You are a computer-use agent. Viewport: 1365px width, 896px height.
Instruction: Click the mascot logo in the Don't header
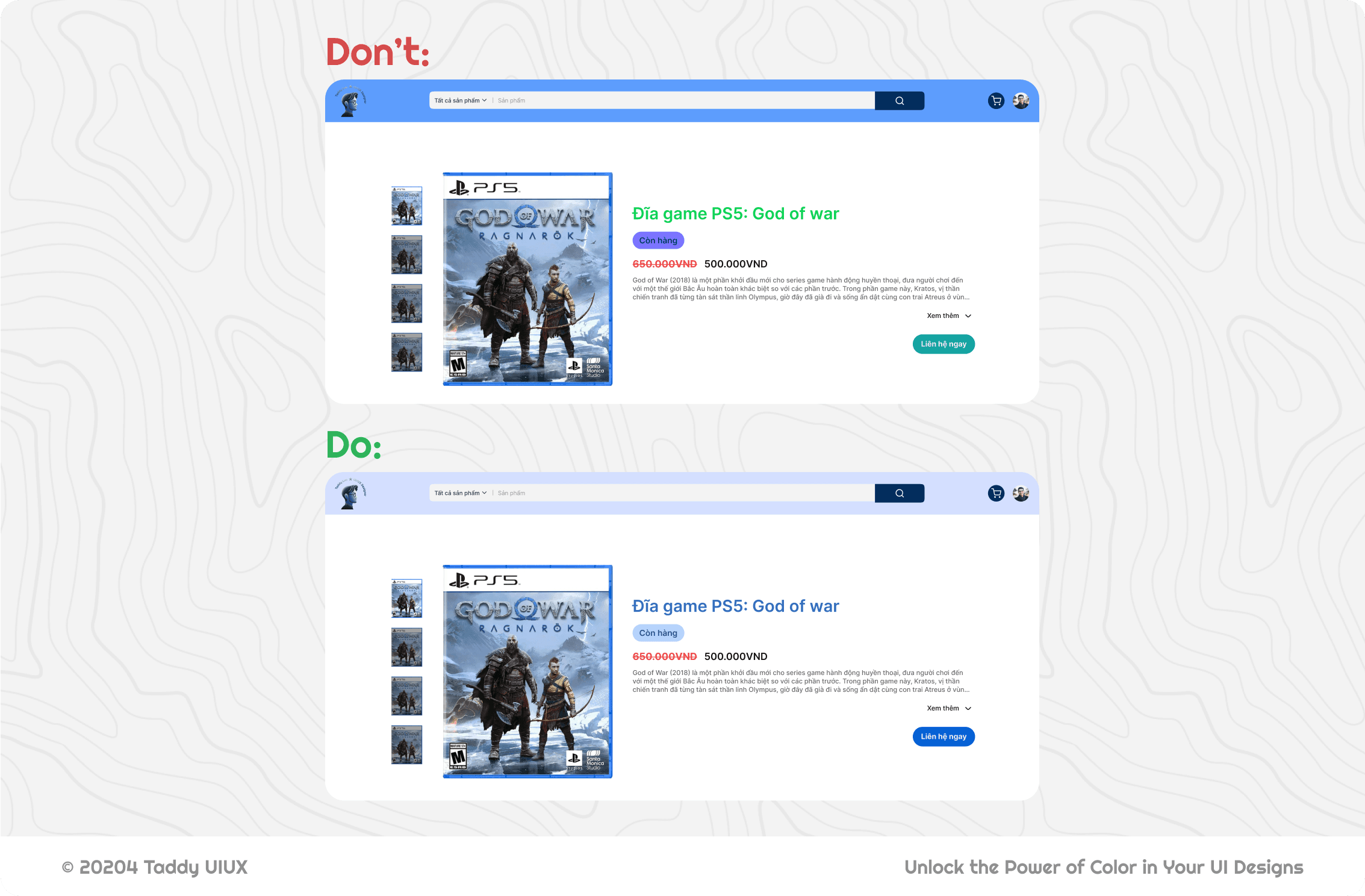tap(351, 101)
